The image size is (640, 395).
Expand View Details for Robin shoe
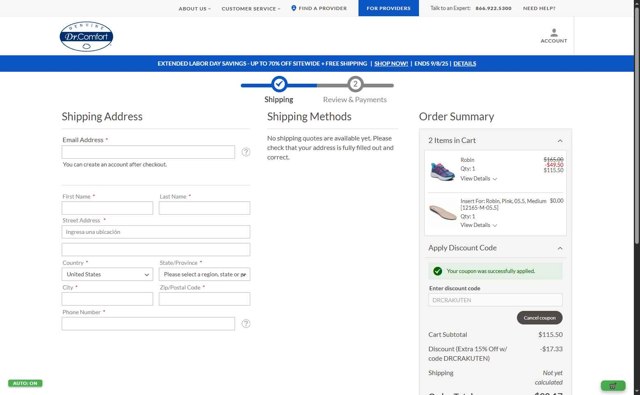click(x=479, y=179)
